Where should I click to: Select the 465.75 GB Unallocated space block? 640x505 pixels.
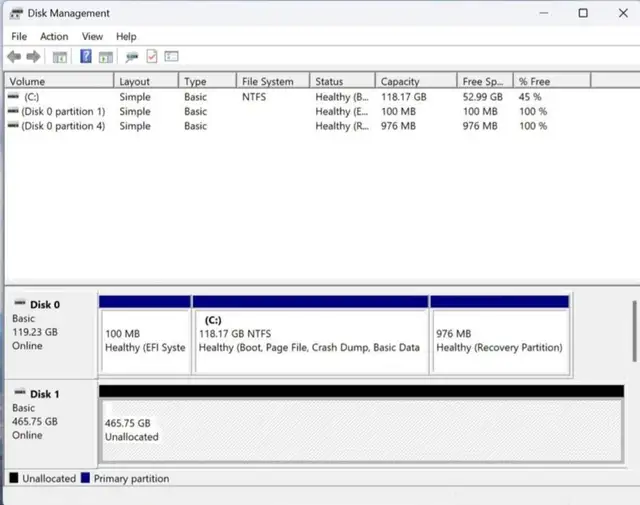[x=361, y=424]
